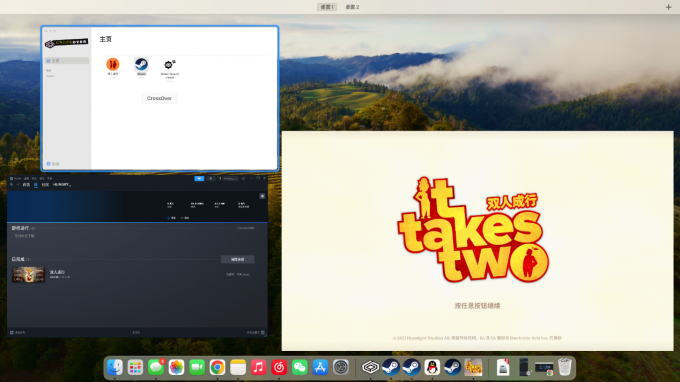
Task: Open WeChat from the dock
Action: 299,367
